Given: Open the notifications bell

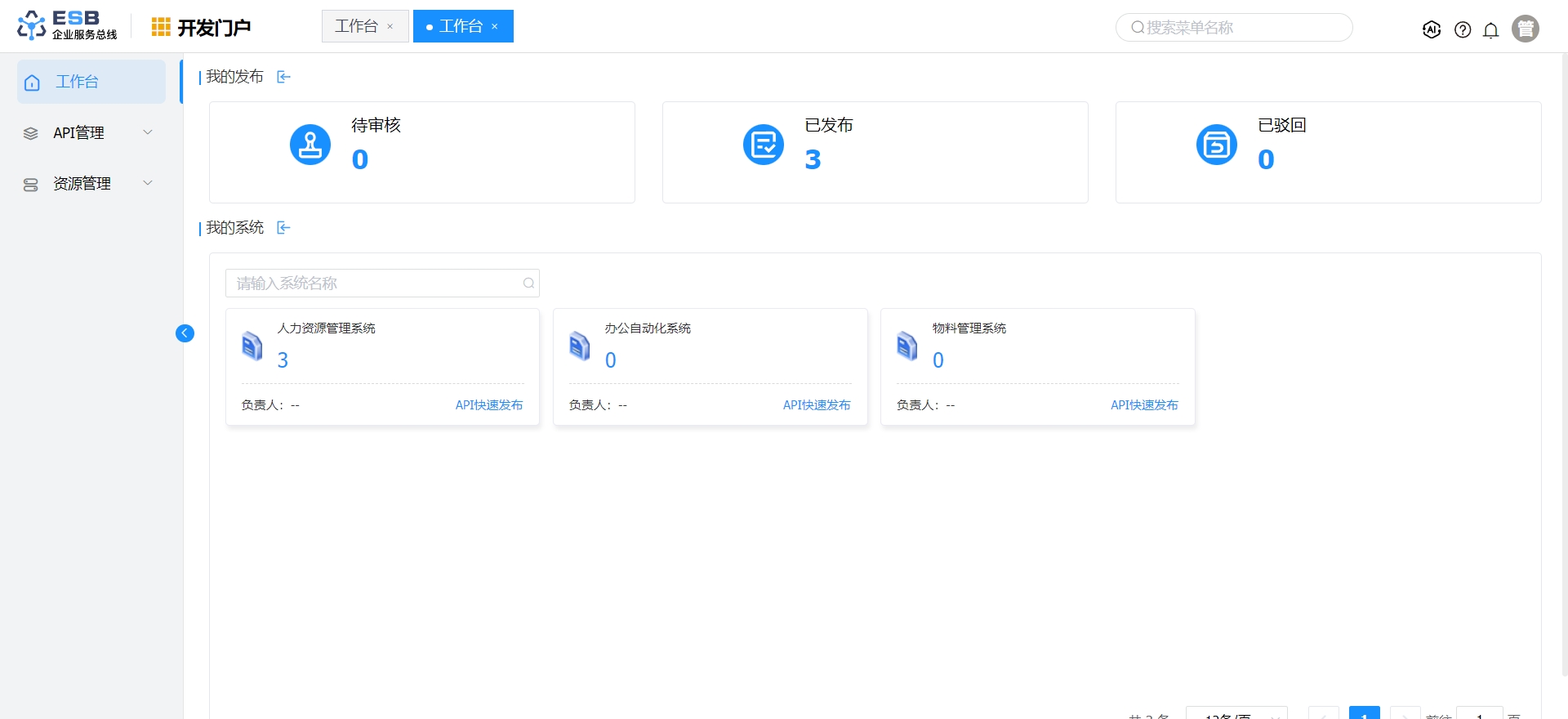Looking at the screenshot, I should tap(1490, 30).
